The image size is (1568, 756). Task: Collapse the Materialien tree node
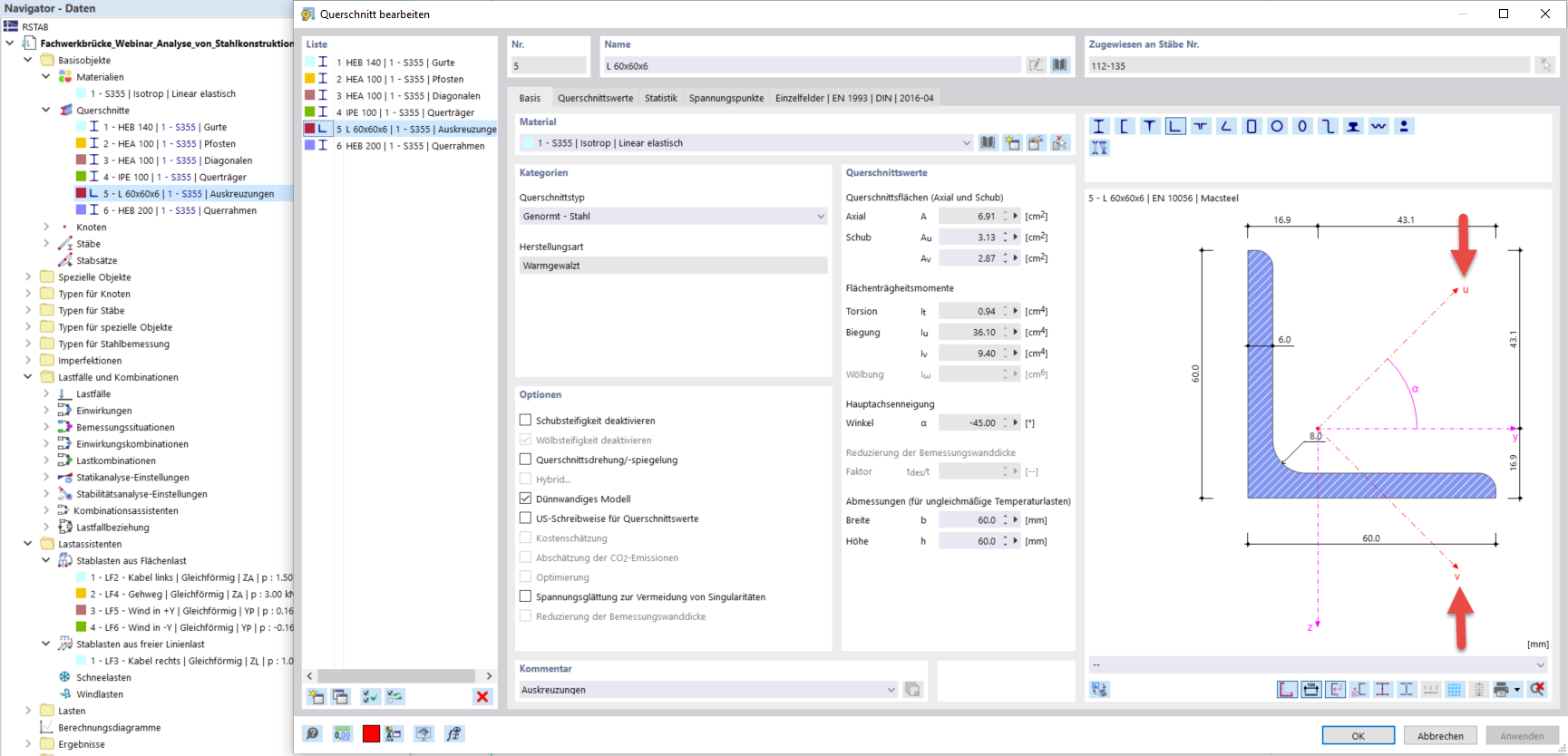coord(46,77)
